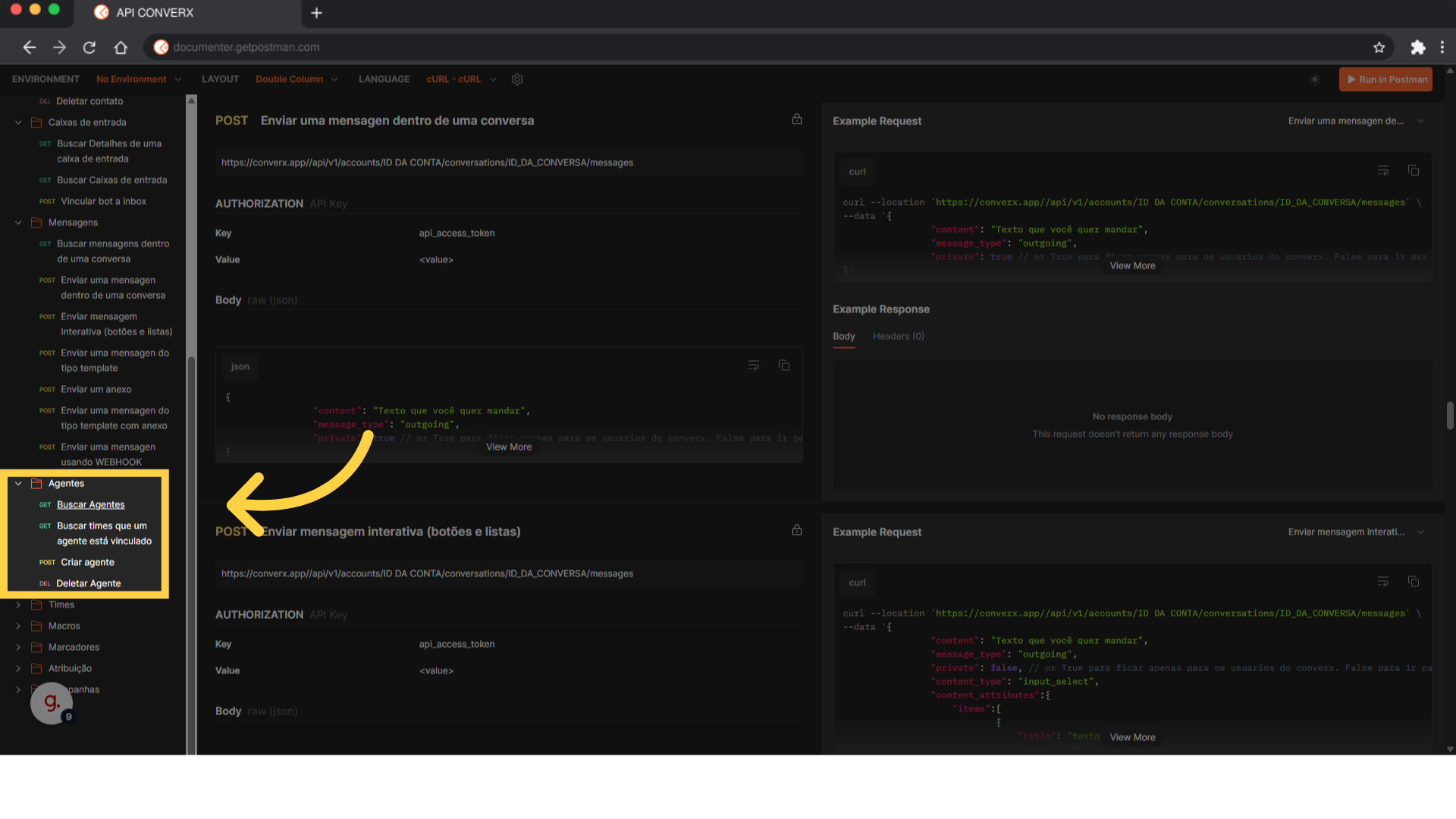This screenshot has height=819, width=1456.
Task: Open the Double Column layout dropdown
Action: click(297, 79)
